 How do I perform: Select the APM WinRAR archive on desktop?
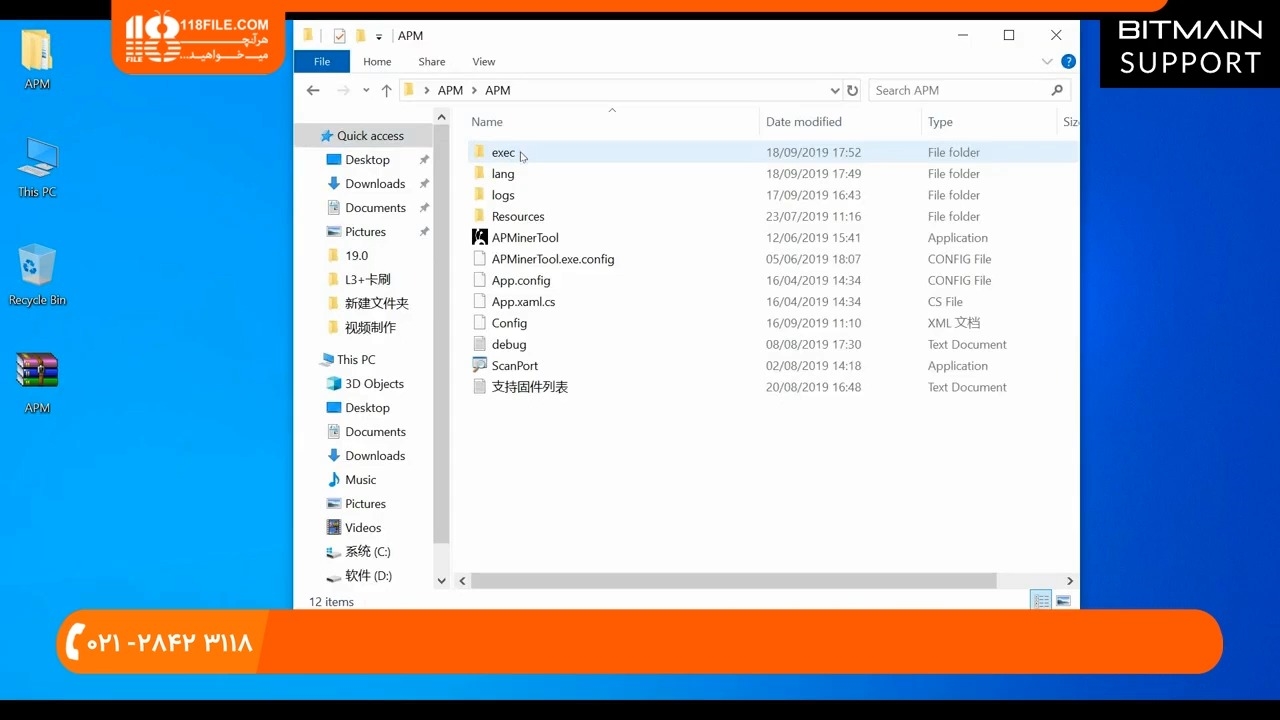(37, 380)
